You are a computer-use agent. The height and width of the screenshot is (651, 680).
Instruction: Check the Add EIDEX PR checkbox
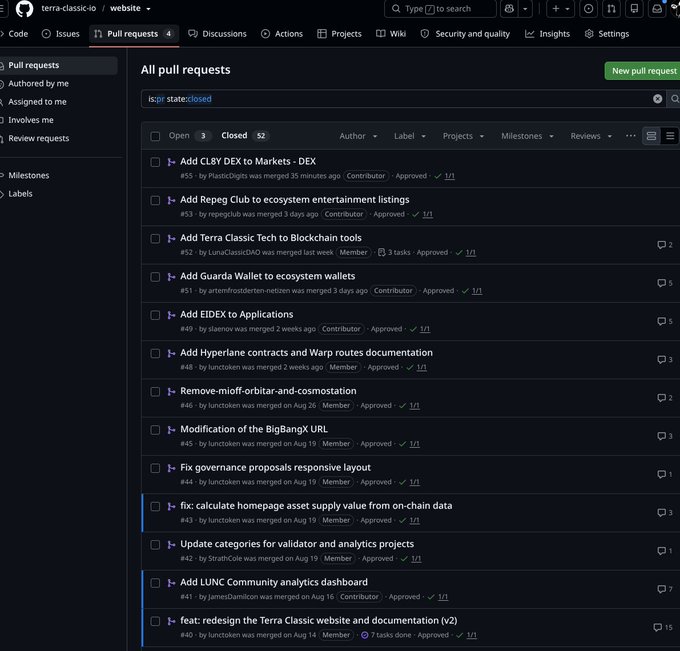[155, 315]
